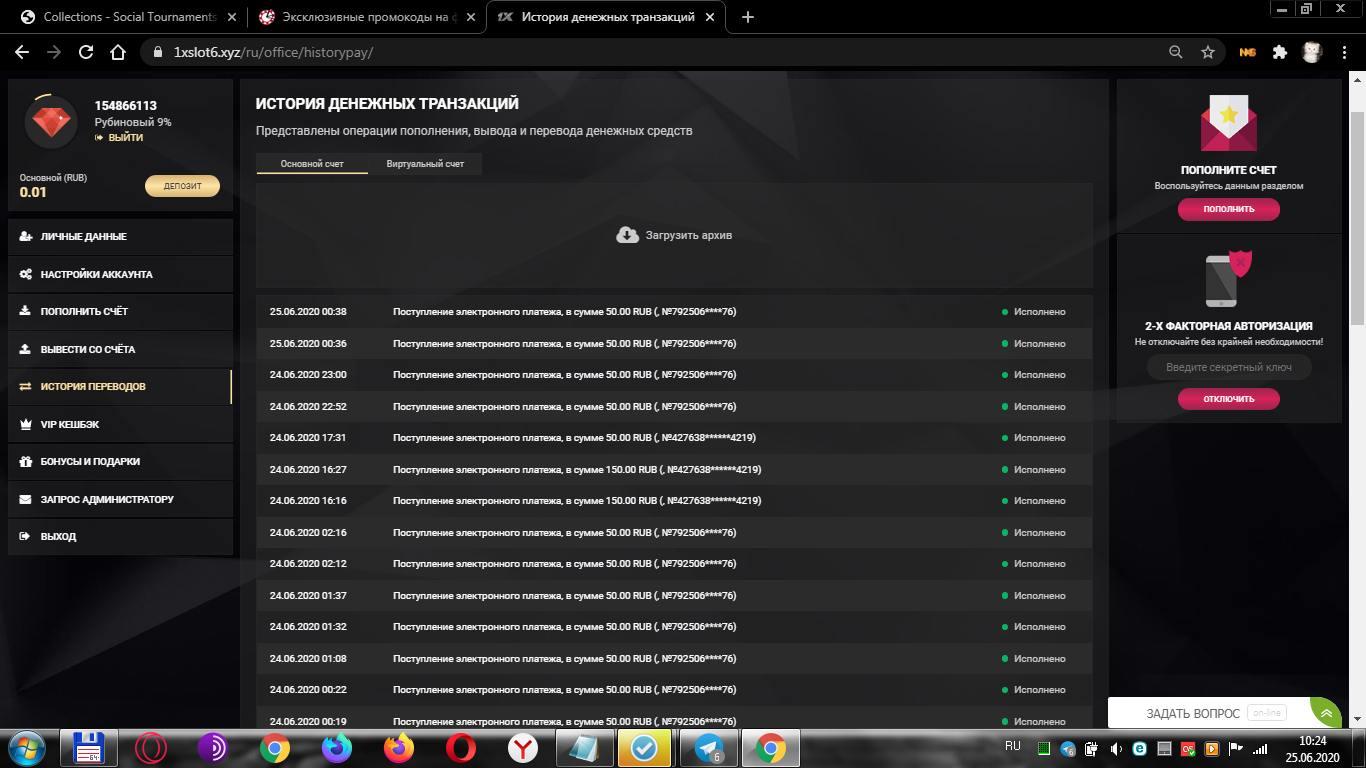Select the Виртуальный счет tab

point(425,164)
